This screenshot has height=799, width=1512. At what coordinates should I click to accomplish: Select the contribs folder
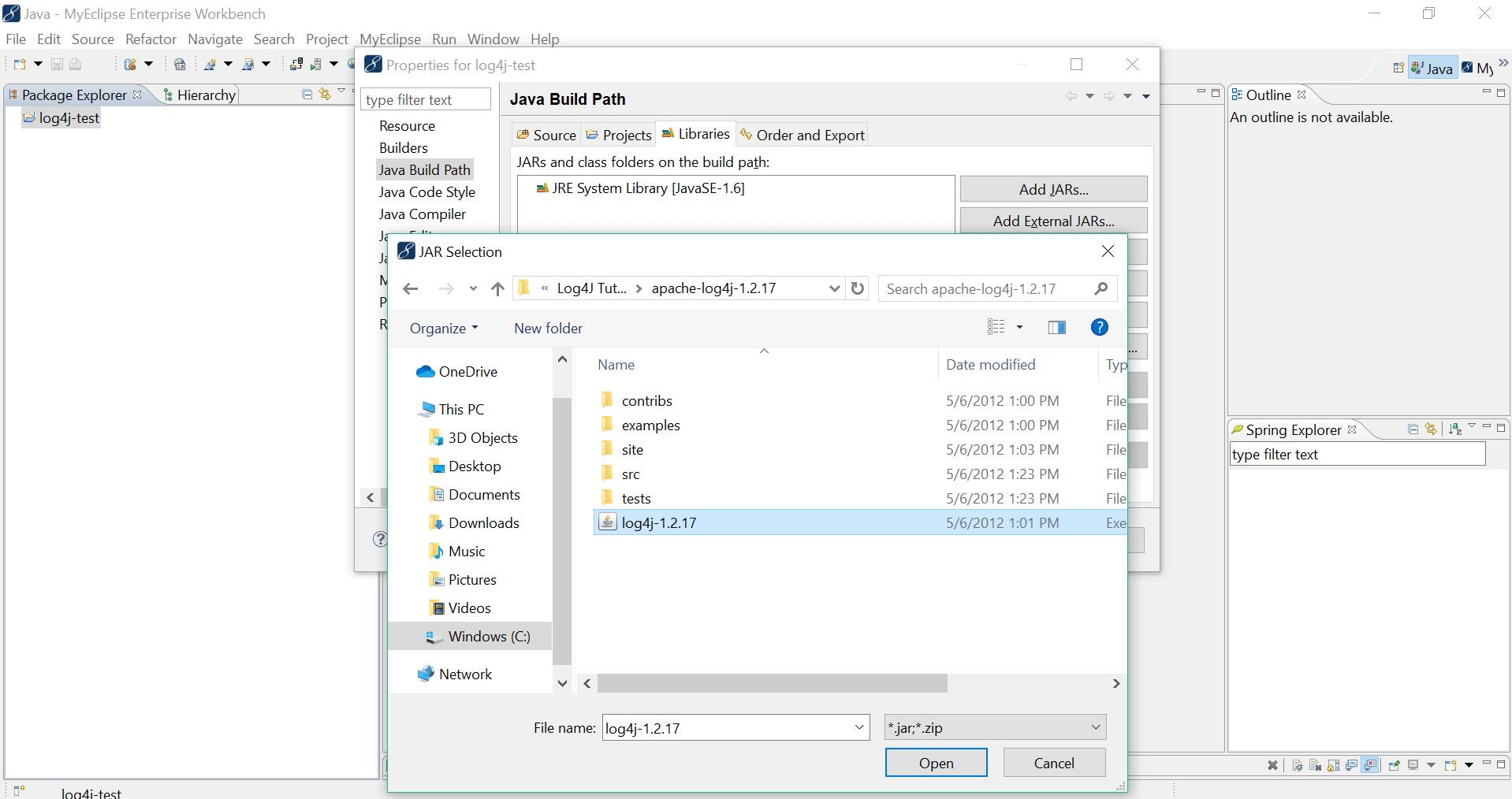646,400
